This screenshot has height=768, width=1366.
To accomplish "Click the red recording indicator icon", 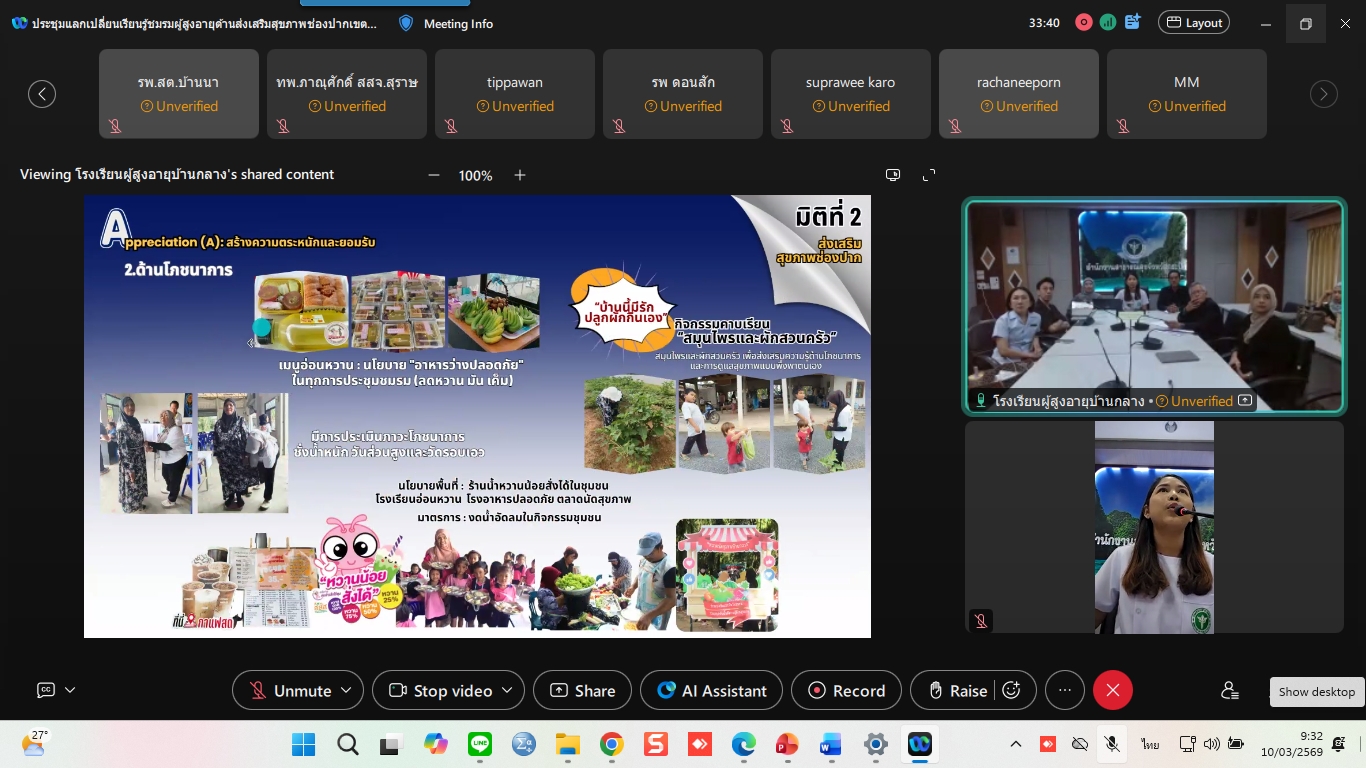I will [1083, 22].
